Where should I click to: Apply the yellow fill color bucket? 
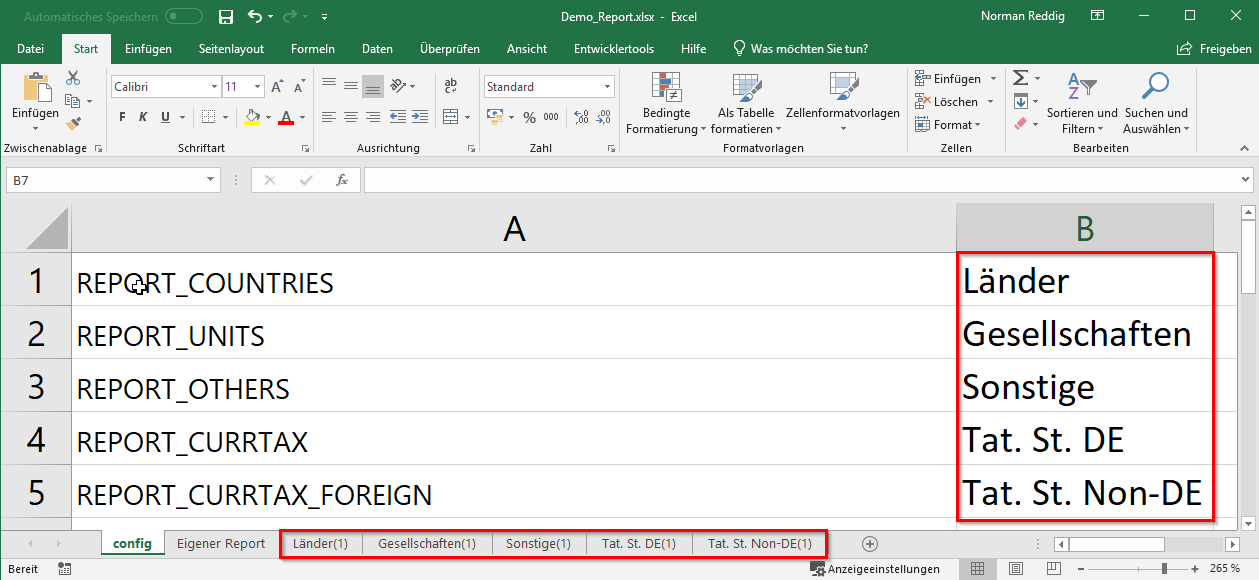pos(252,117)
